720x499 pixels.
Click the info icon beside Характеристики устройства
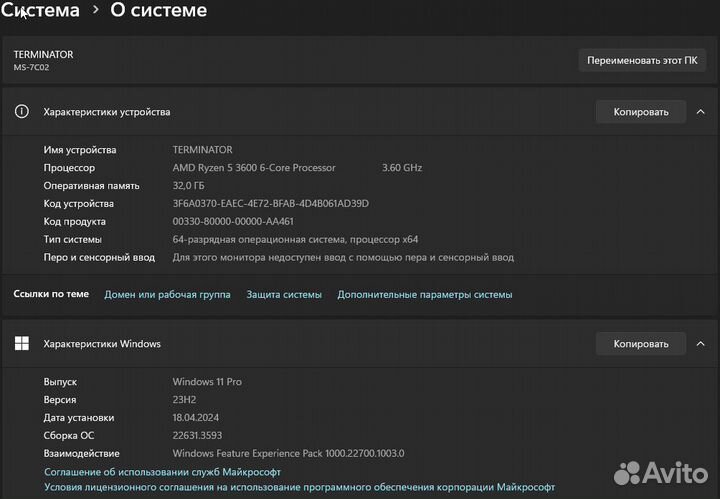[22, 112]
